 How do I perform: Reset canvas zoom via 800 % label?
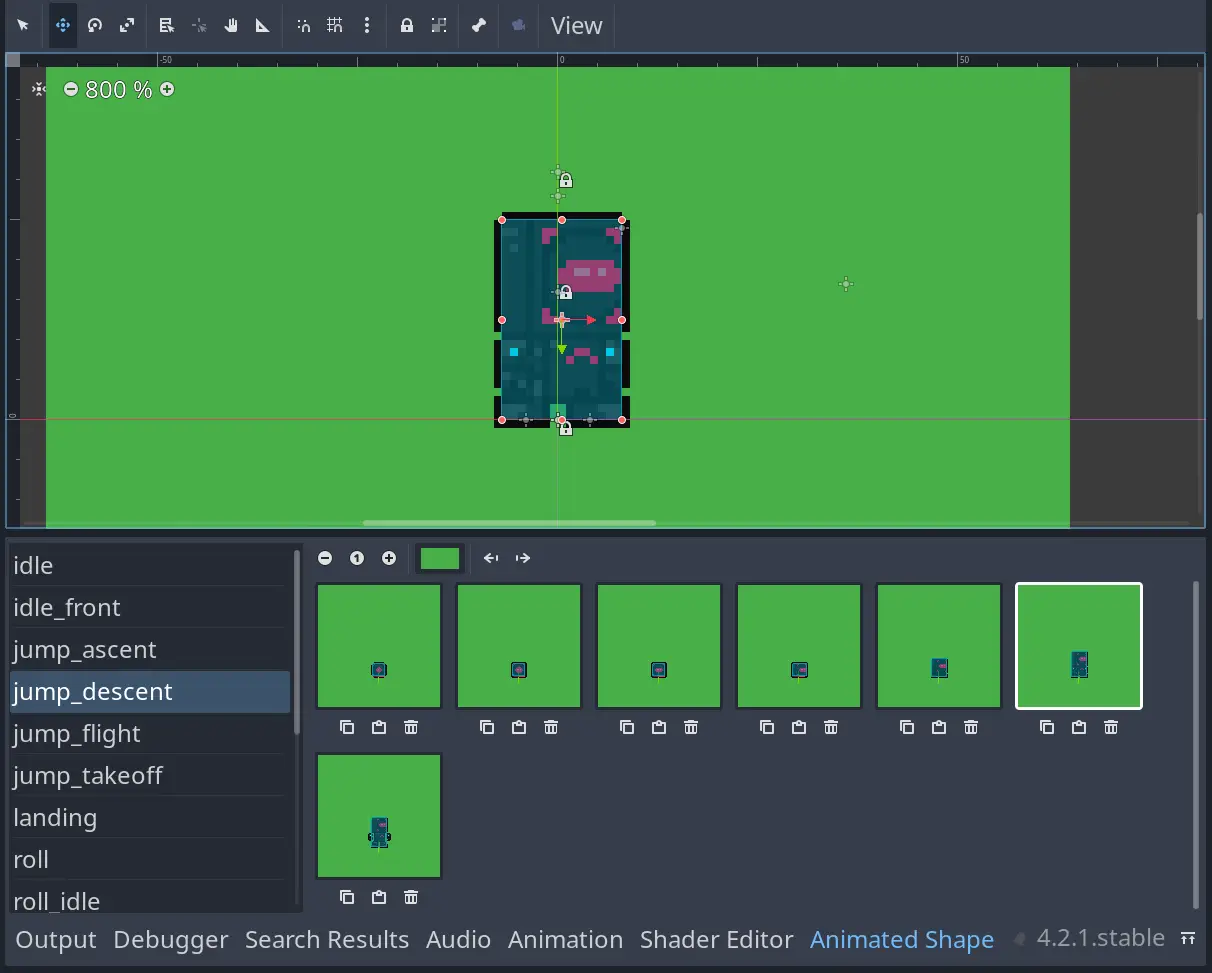point(119,89)
